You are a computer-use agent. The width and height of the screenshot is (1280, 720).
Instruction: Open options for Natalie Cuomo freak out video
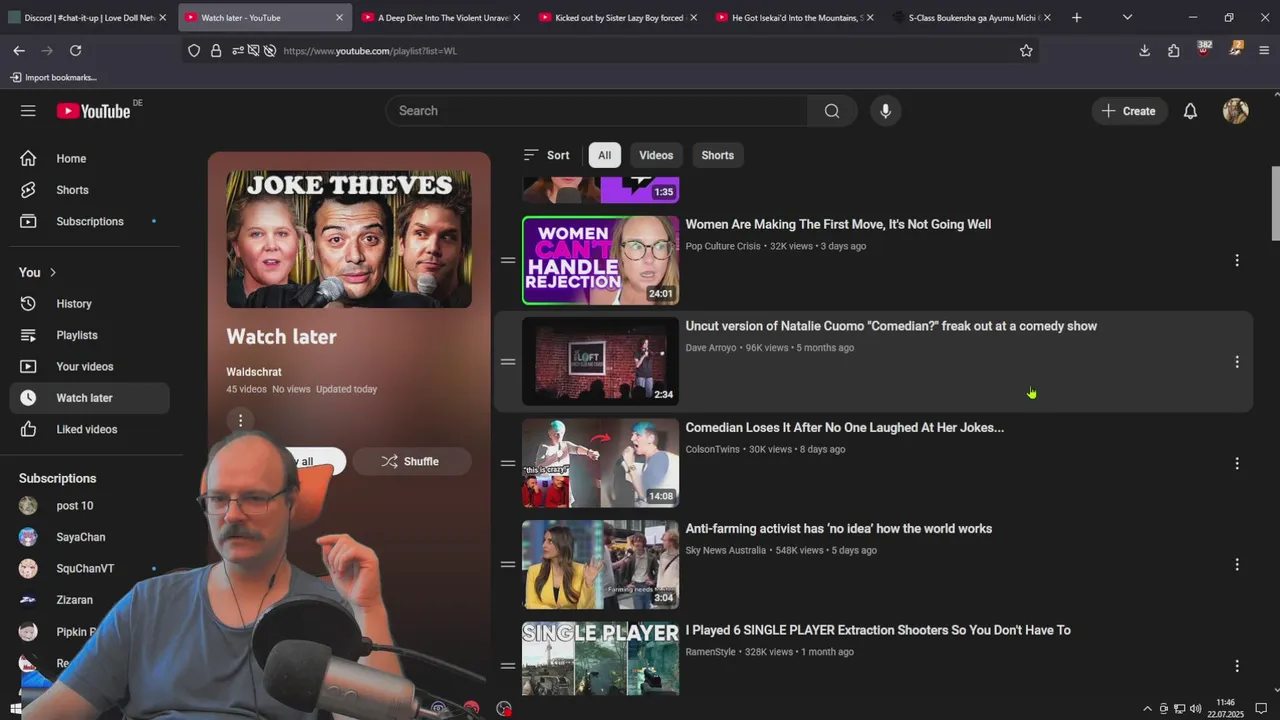point(1236,362)
